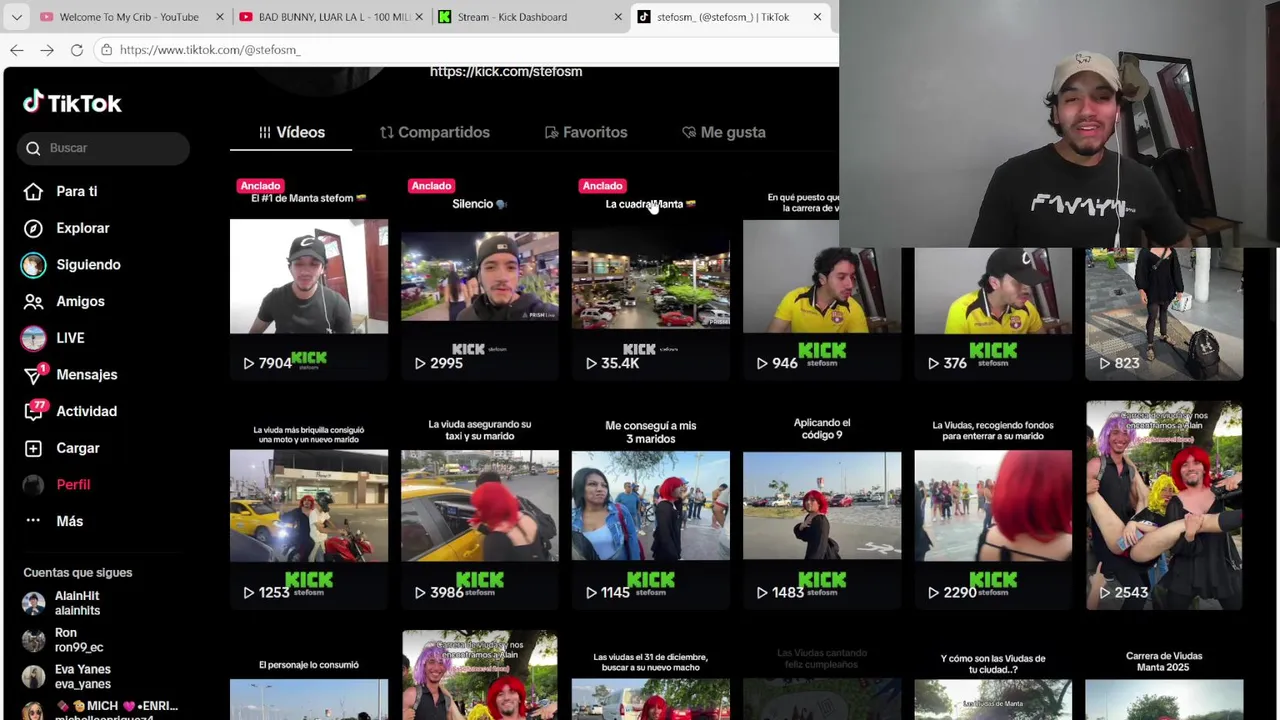This screenshot has width=1280, height=720.
Task: Open video with 823 views
Action: click(1164, 314)
